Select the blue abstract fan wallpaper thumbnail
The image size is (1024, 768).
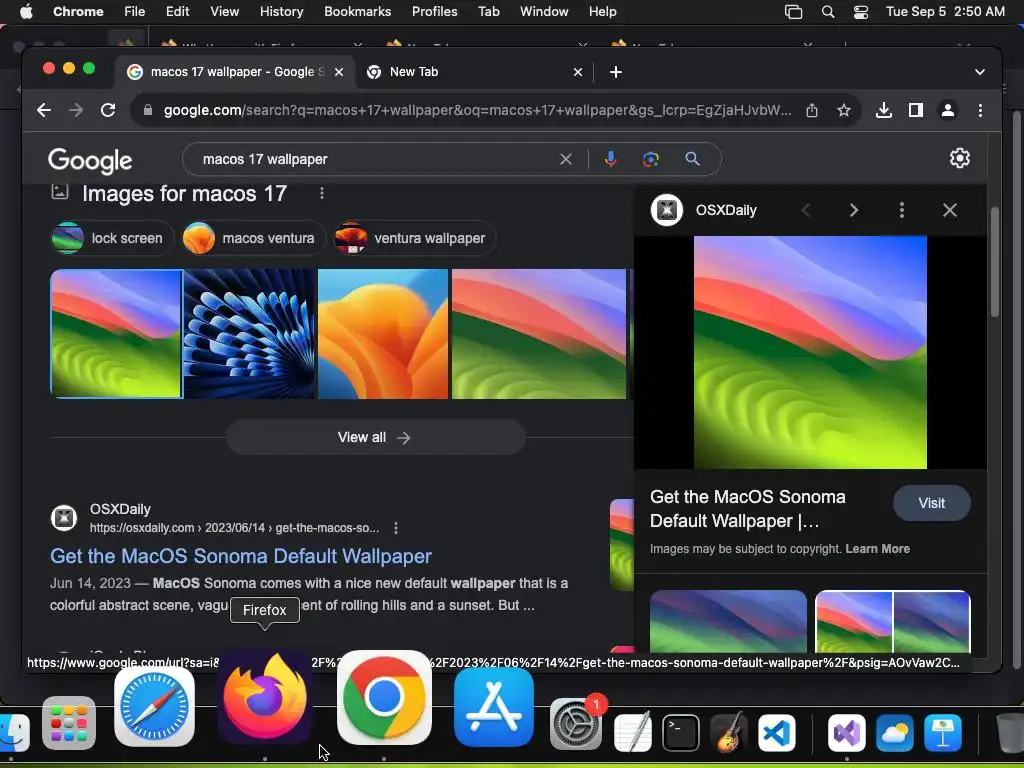coord(249,334)
